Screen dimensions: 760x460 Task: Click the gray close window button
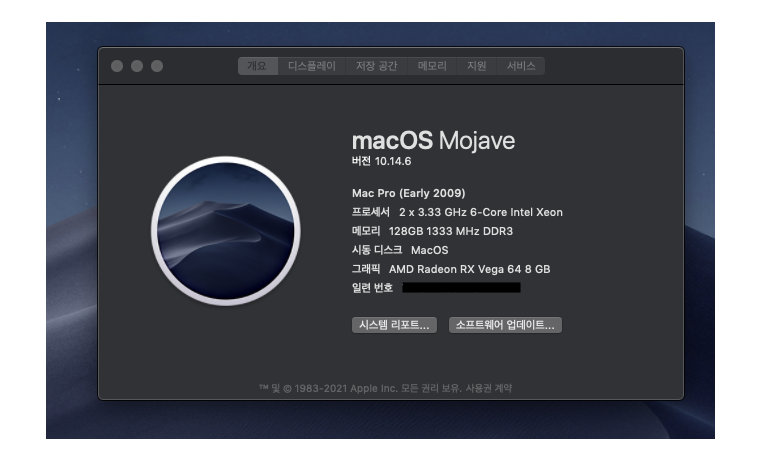click(x=117, y=66)
